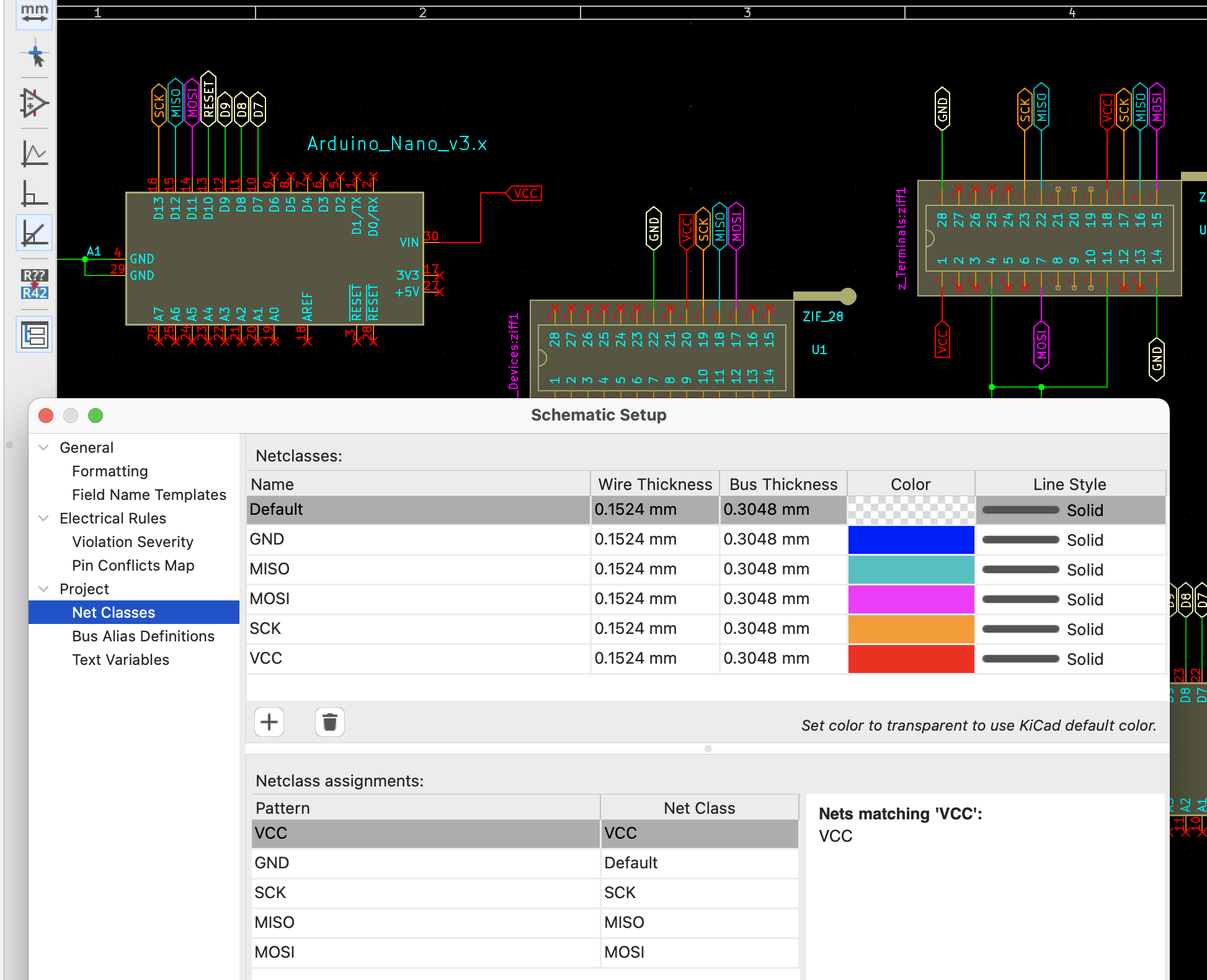Viewport: 1207px width, 980px height.
Task: Toggle hidden pins display icon
Action: 34,103
